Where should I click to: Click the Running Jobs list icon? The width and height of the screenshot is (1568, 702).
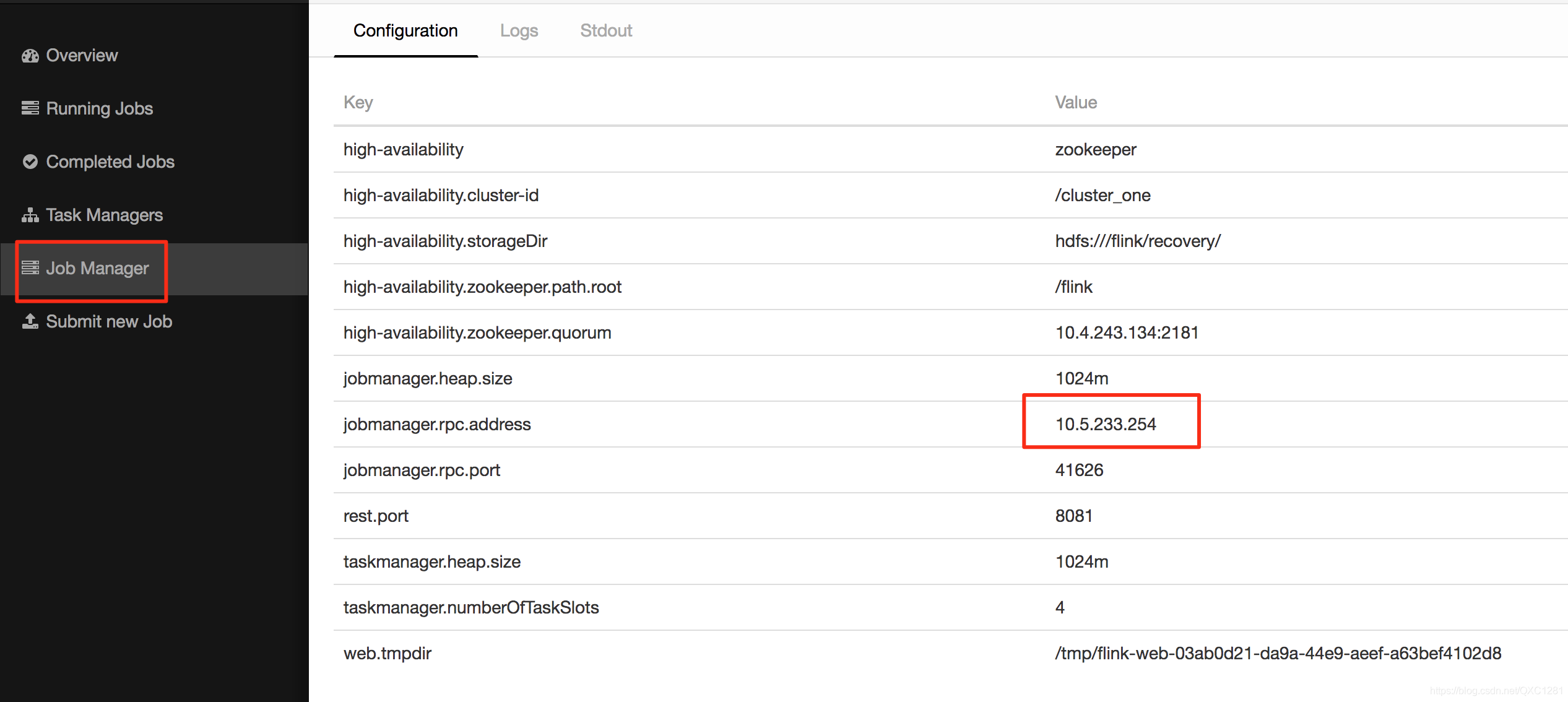pos(30,108)
